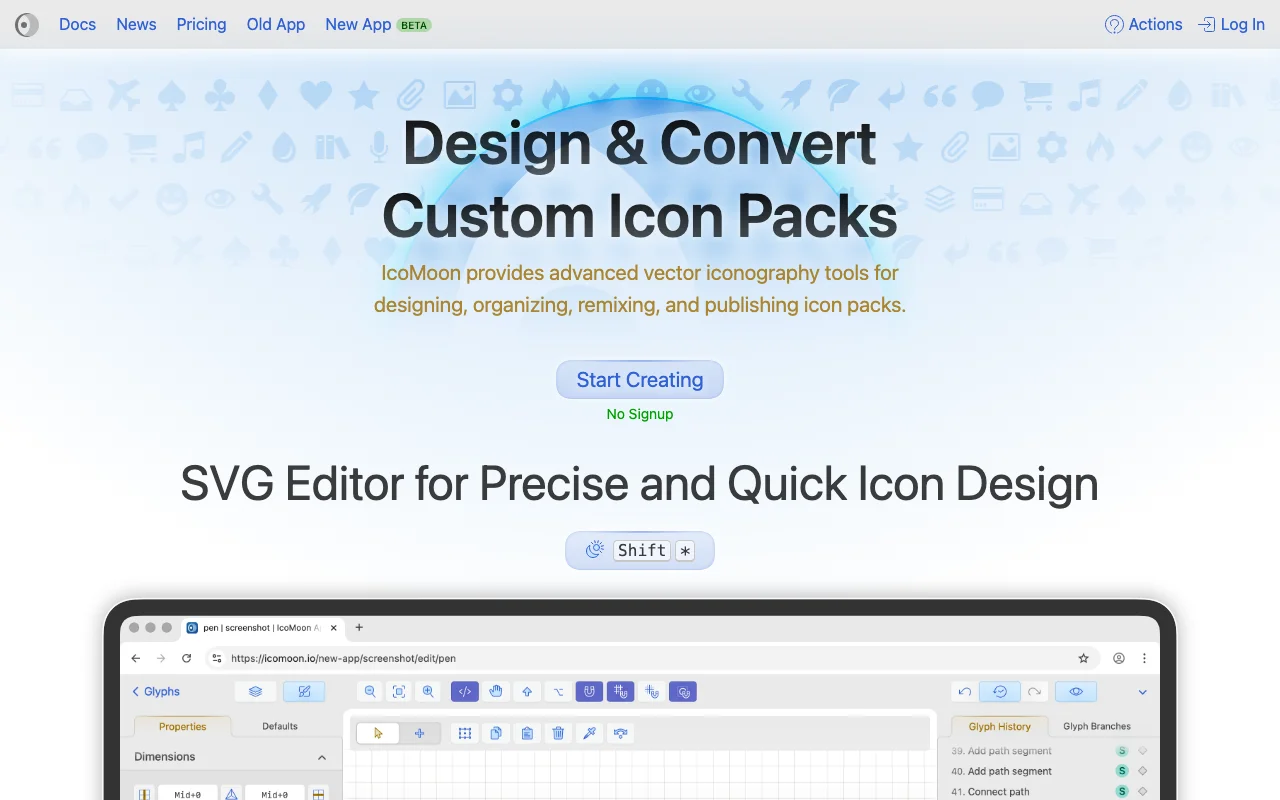Click the diamond marker on the Connect path row
1280x800 pixels.
pos(1143,792)
